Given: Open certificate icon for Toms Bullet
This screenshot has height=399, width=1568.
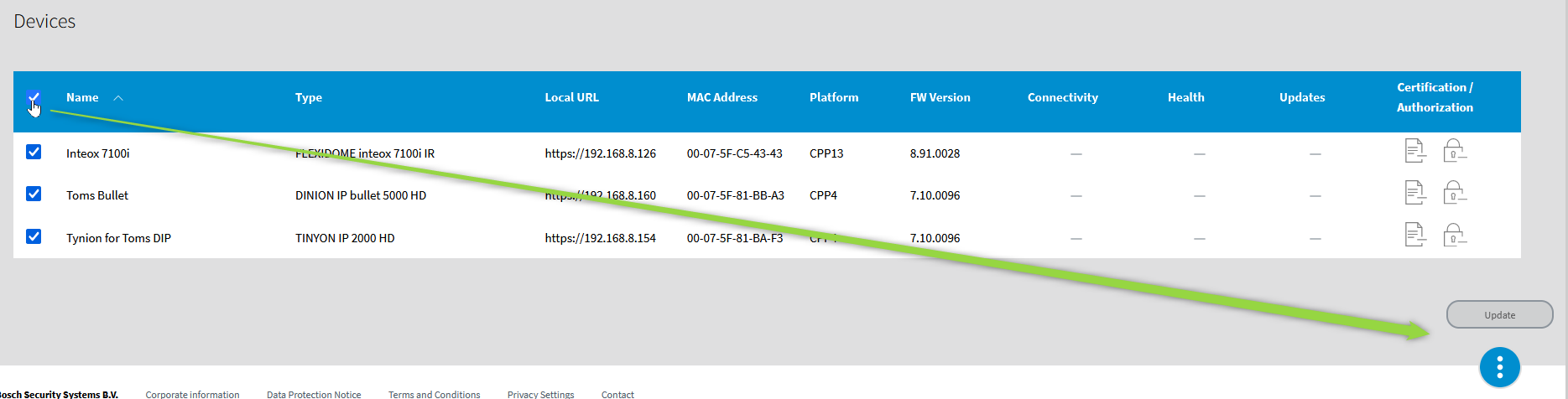Looking at the screenshot, I should pos(1415,194).
